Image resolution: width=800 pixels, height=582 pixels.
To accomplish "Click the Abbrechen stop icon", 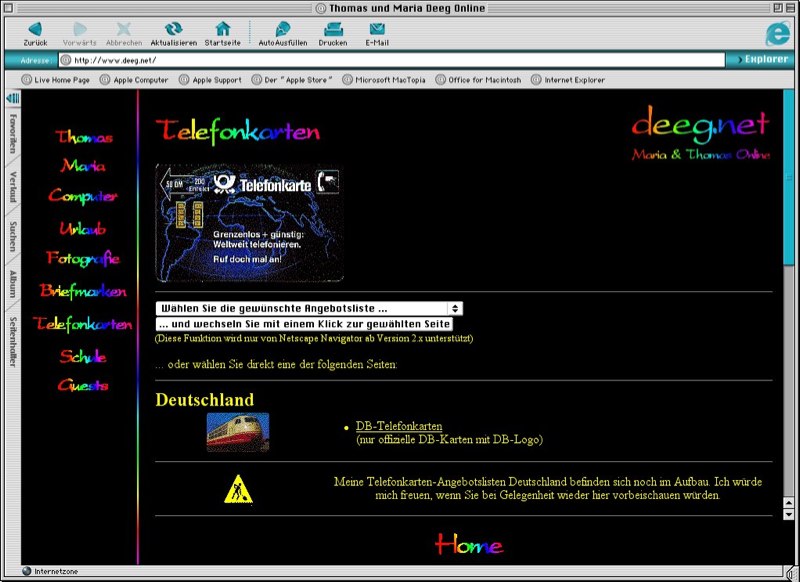I will coord(124,29).
